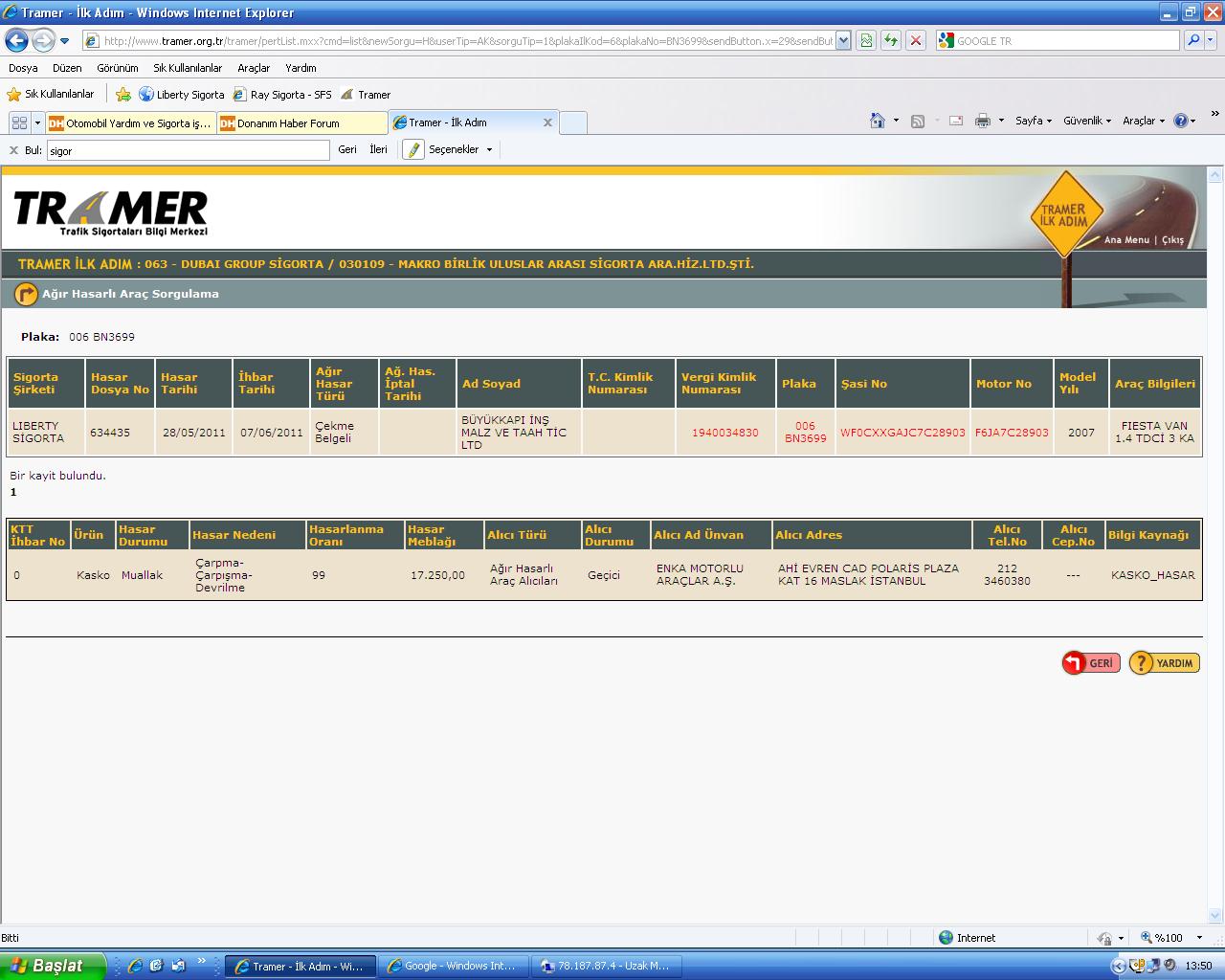This screenshot has width=1225, height=980.
Task: Open the Tramer favorite link
Action: pos(366,95)
